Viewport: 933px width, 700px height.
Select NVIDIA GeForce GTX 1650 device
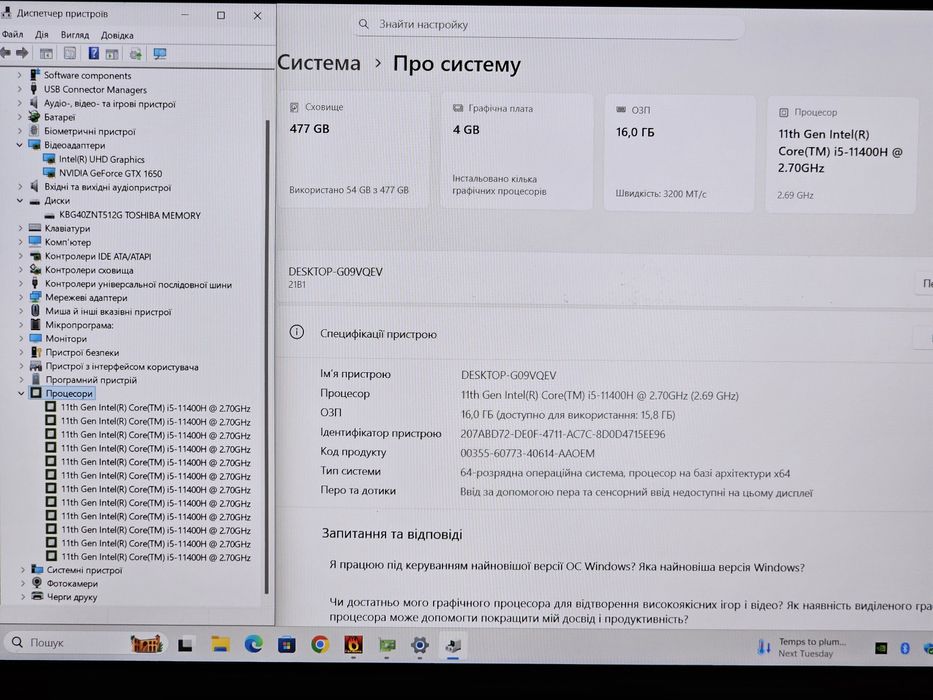point(110,173)
